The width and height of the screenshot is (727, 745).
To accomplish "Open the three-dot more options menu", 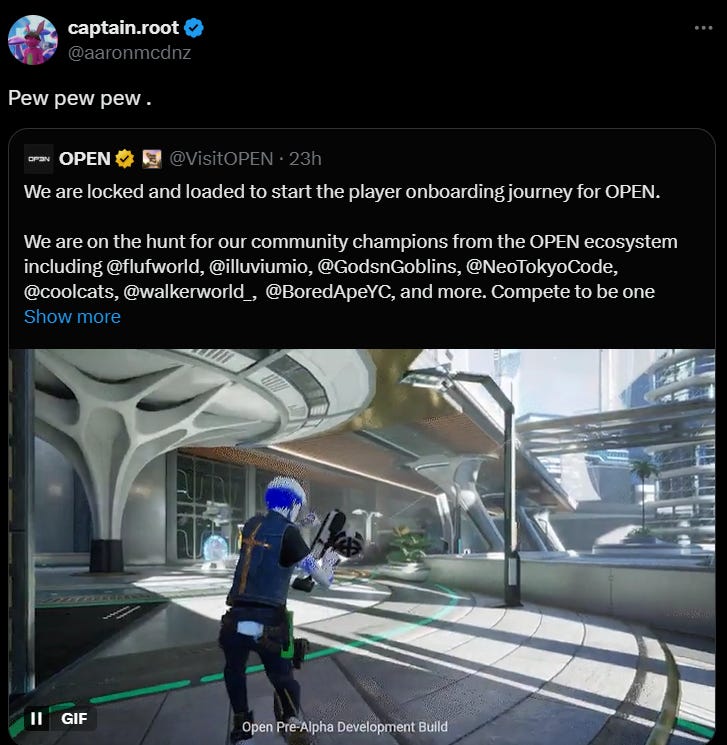I will coord(703,28).
